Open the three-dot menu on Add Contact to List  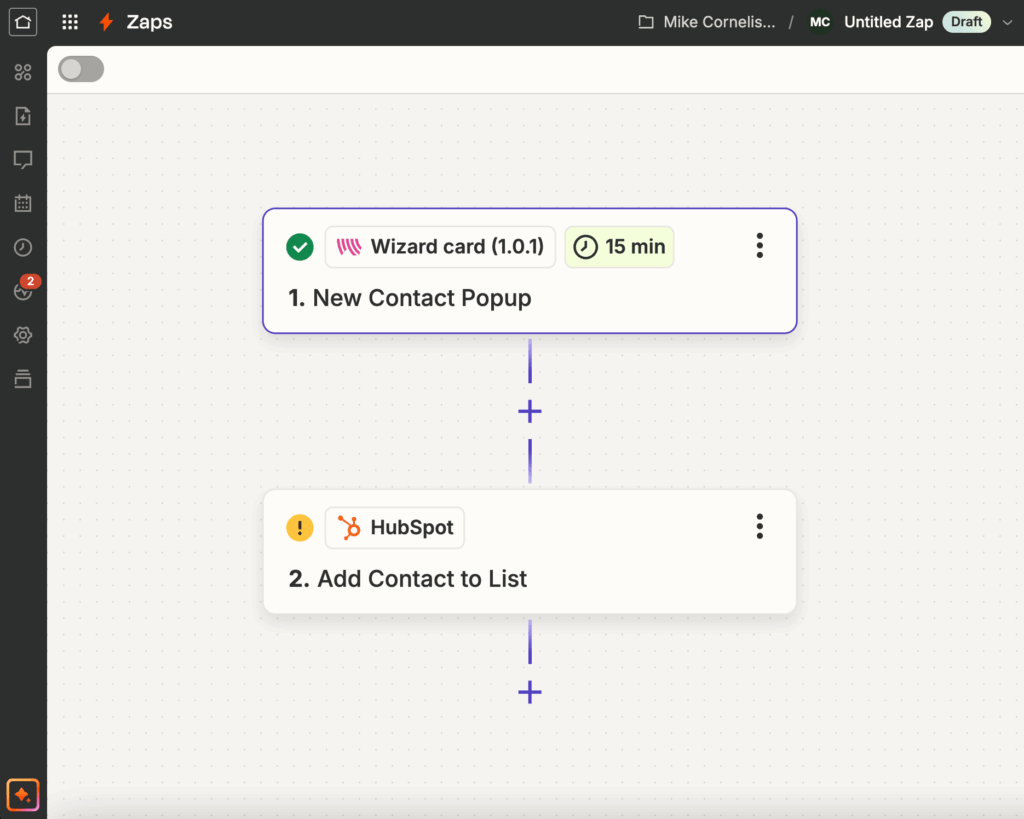tap(760, 527)
